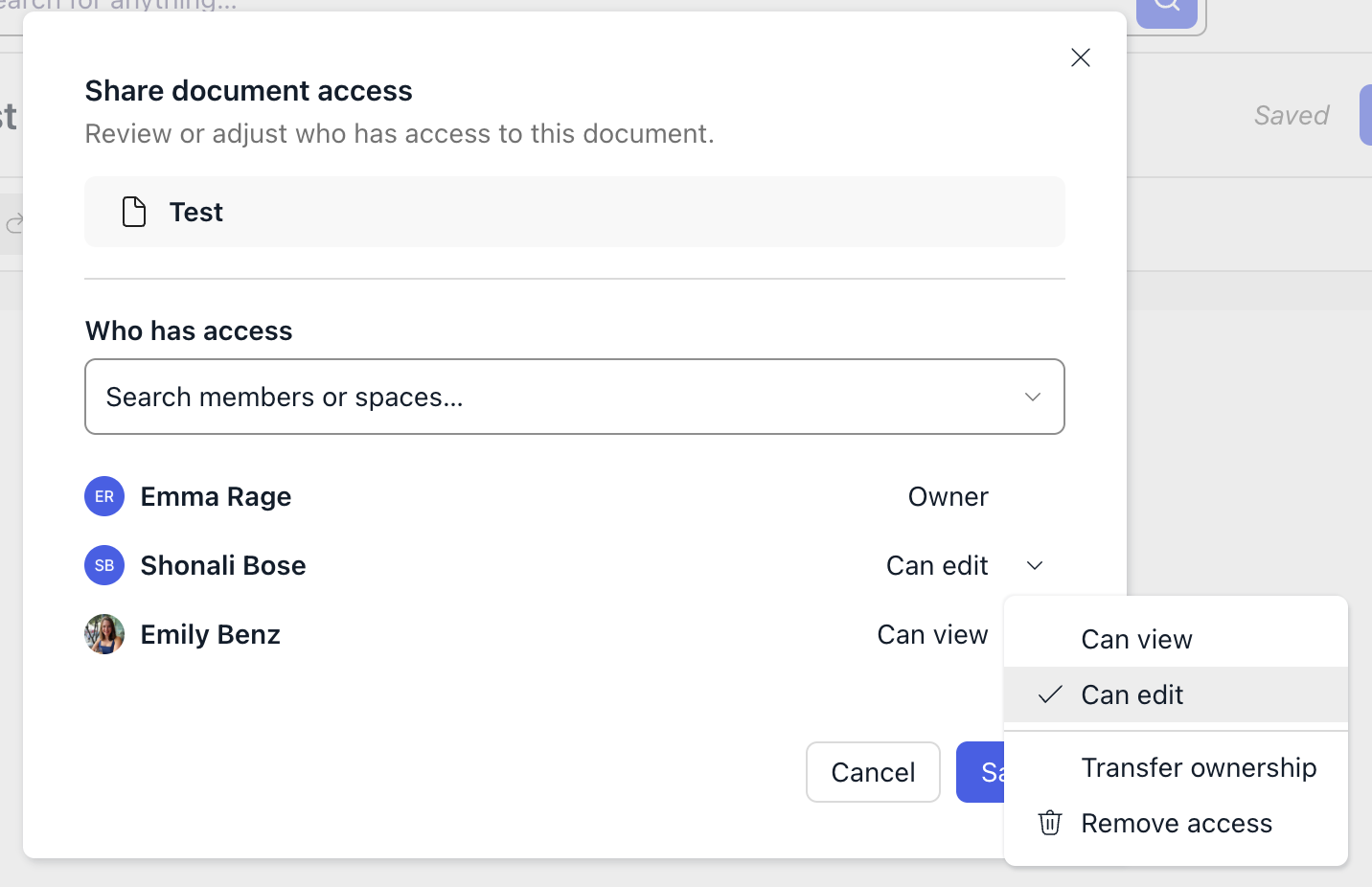Click the Test document name row
Image resolution: width=1372 pixels, height=887 pixels.
pos(575,212)
